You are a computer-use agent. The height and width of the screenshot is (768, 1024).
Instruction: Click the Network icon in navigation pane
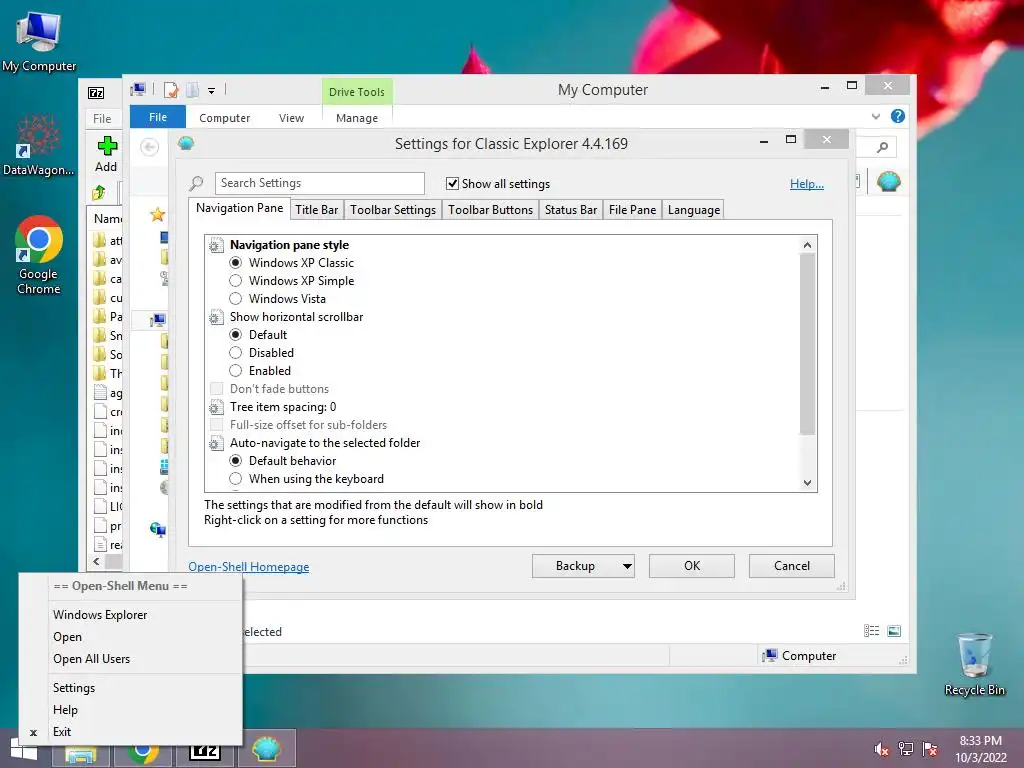coord(157,528)
